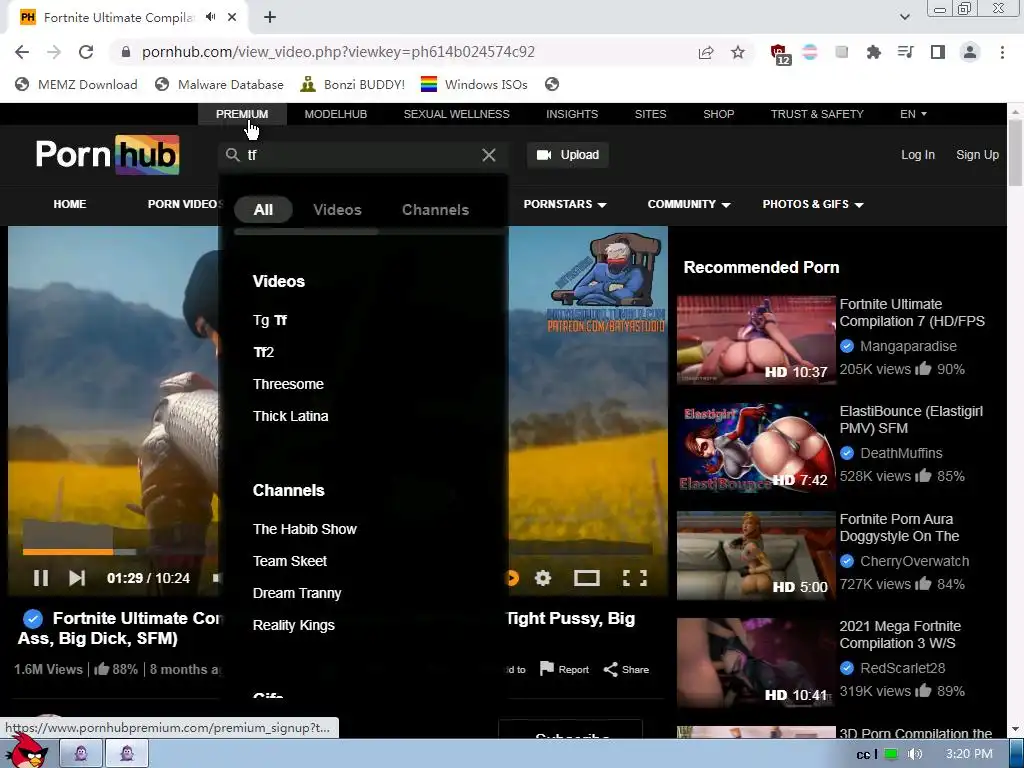Click the Report flag below the video
The image size is (1024, 768).
pos(564,669)
